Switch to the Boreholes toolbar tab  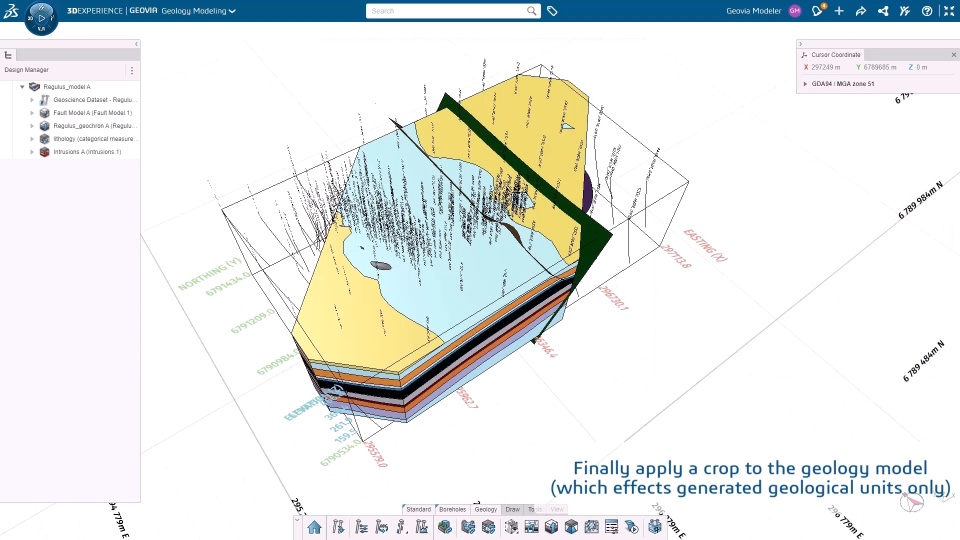(452, 509)
